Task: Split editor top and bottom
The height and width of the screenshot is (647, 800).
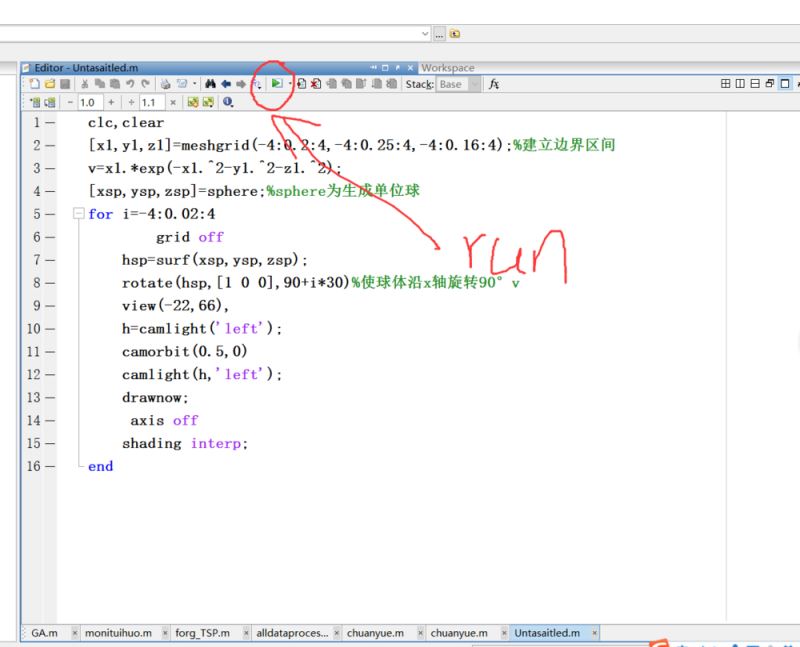Action: (755, 84)
